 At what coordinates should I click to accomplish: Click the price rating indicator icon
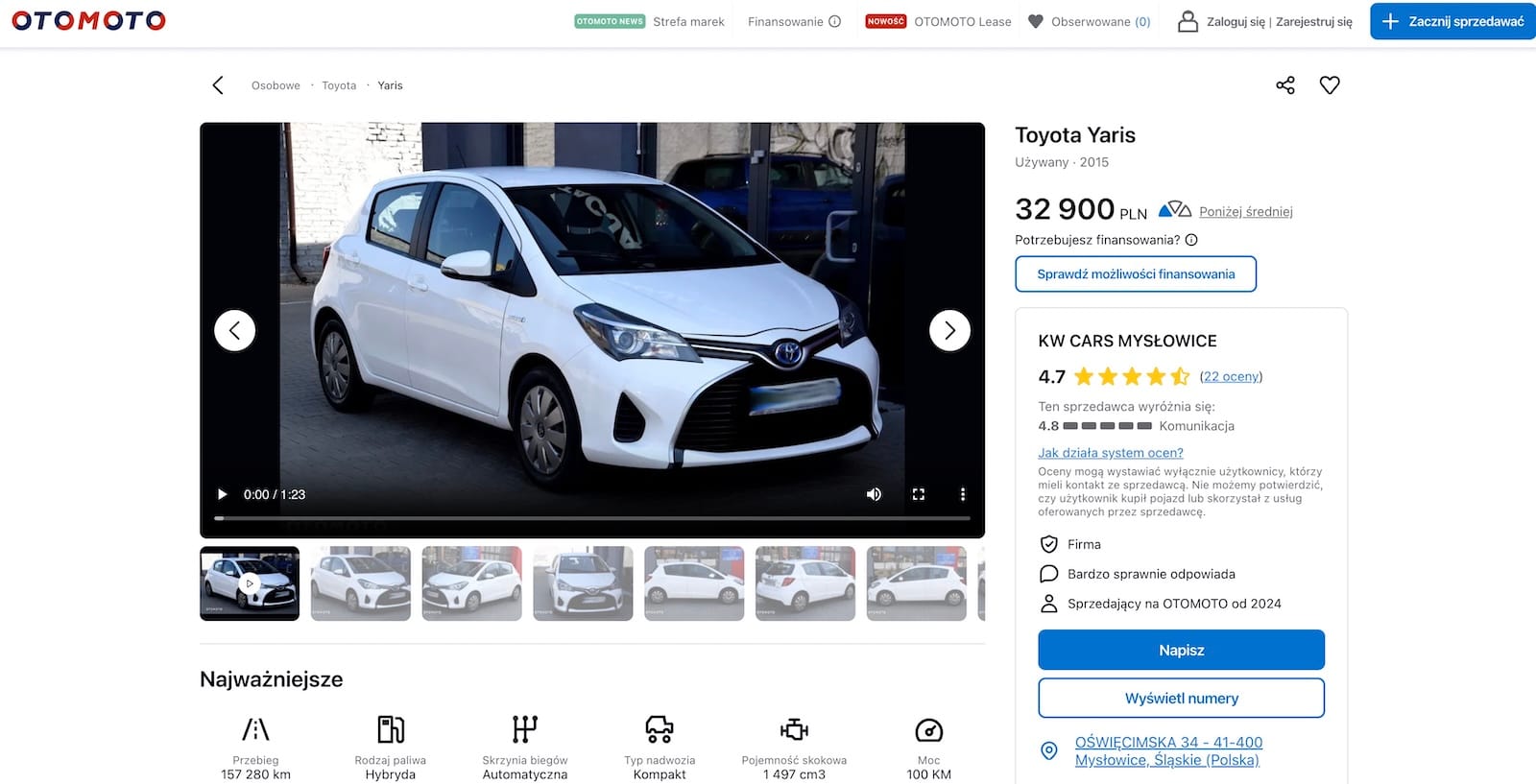point(1175,209)
